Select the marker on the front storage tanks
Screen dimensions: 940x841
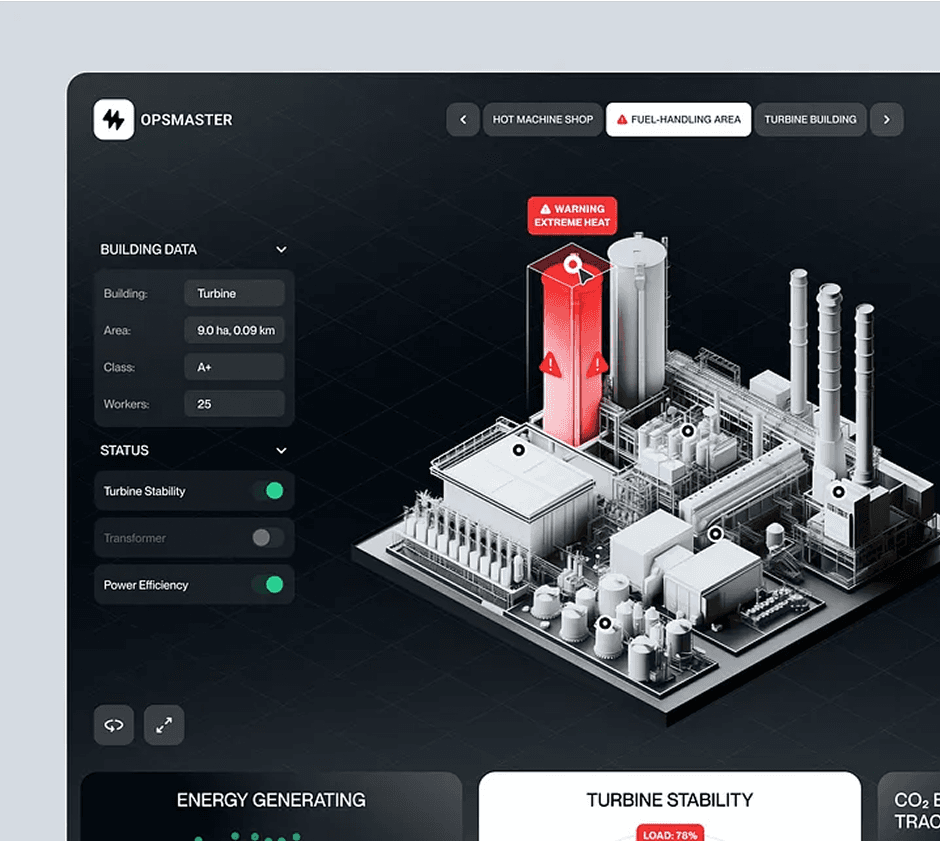point(605,623)
